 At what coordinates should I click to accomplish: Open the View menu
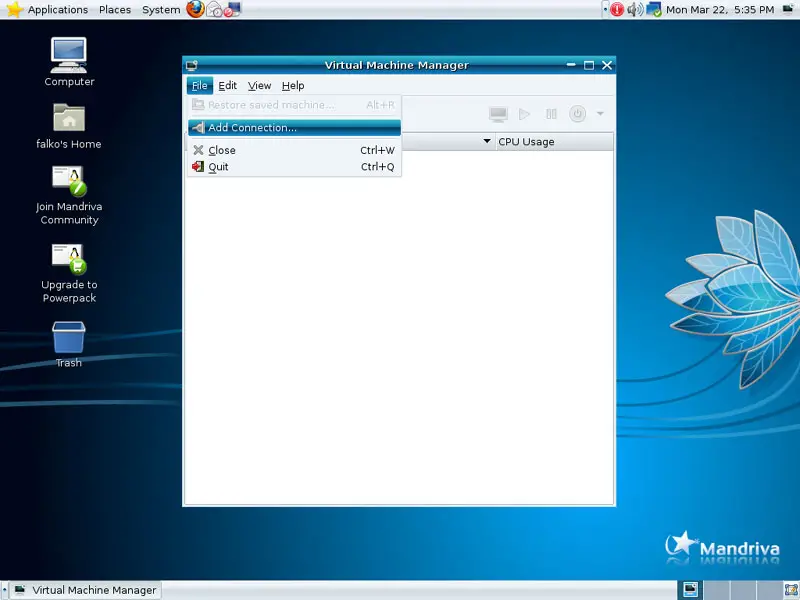tap(259, 86)
